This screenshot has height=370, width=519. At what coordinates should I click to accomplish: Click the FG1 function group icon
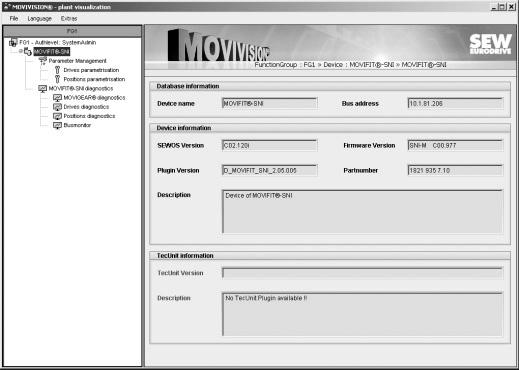click(13, 42)
